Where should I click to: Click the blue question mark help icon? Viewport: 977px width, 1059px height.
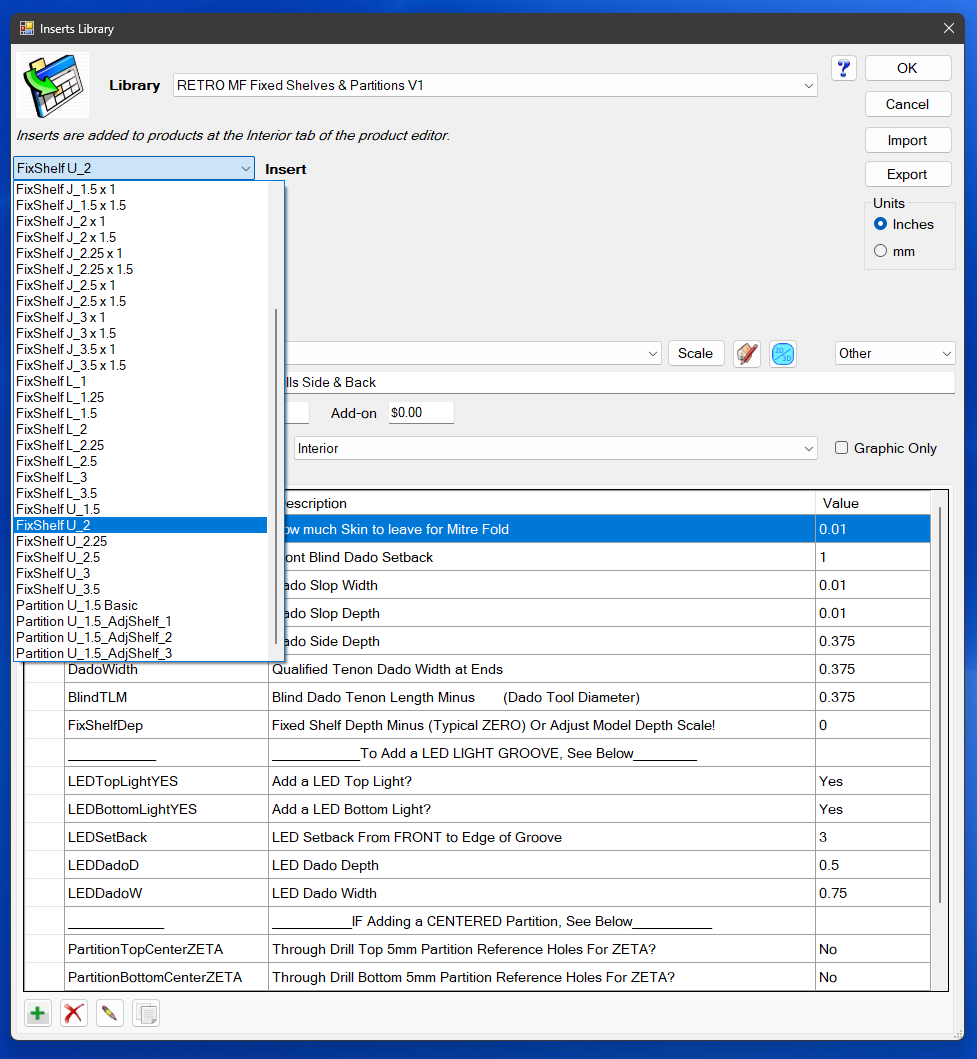[844, 68]
